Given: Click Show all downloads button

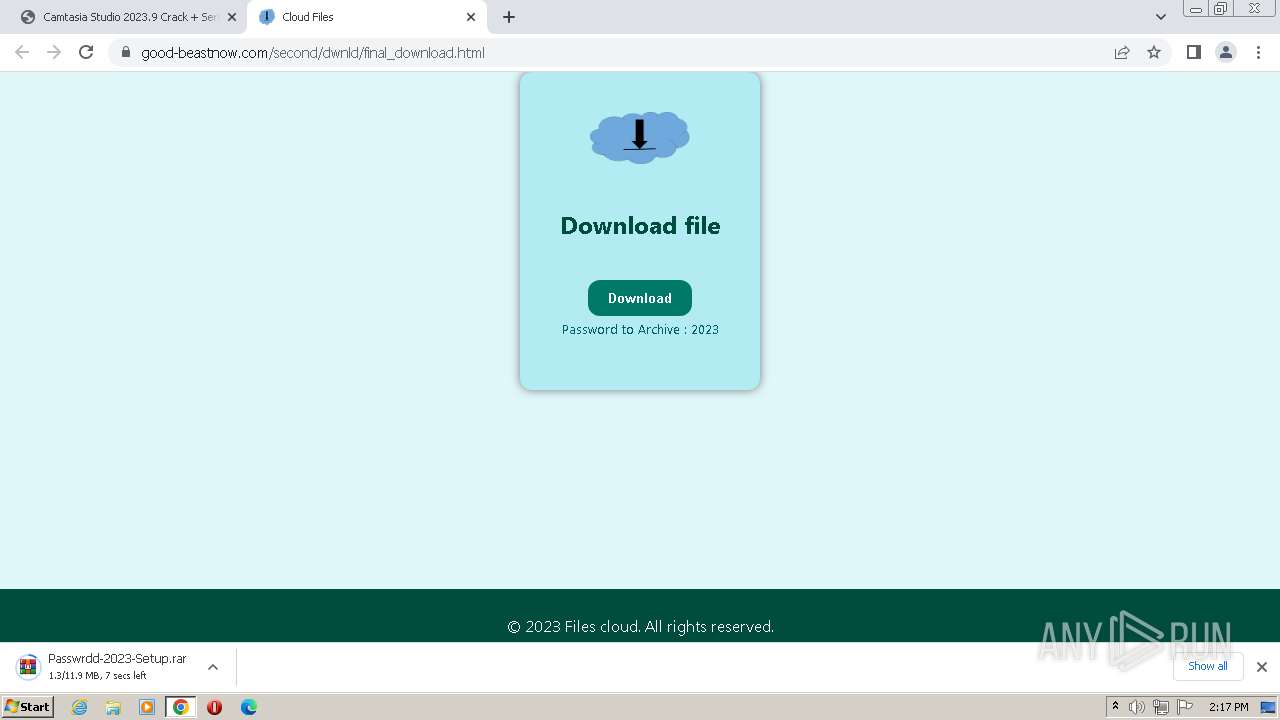Looking at the screenshot, I should click(x=1207, y=666).
